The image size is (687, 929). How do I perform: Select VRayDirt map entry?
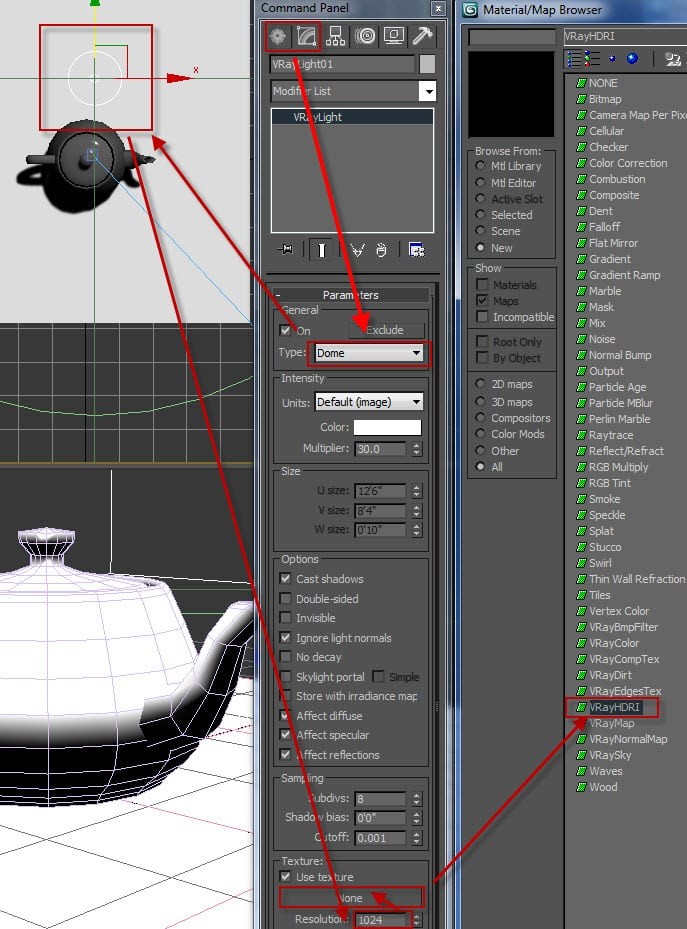(610, 675)
